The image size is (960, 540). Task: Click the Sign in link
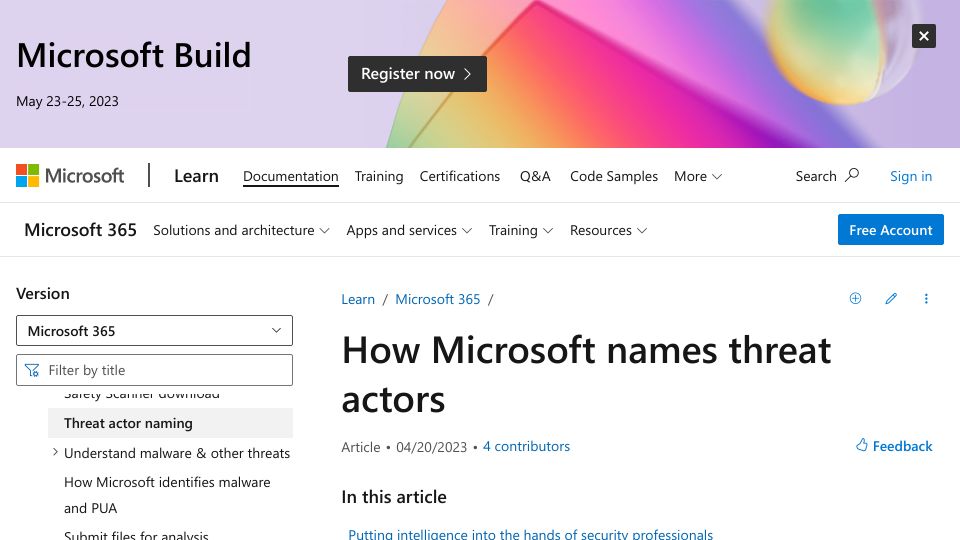[911, 176]
